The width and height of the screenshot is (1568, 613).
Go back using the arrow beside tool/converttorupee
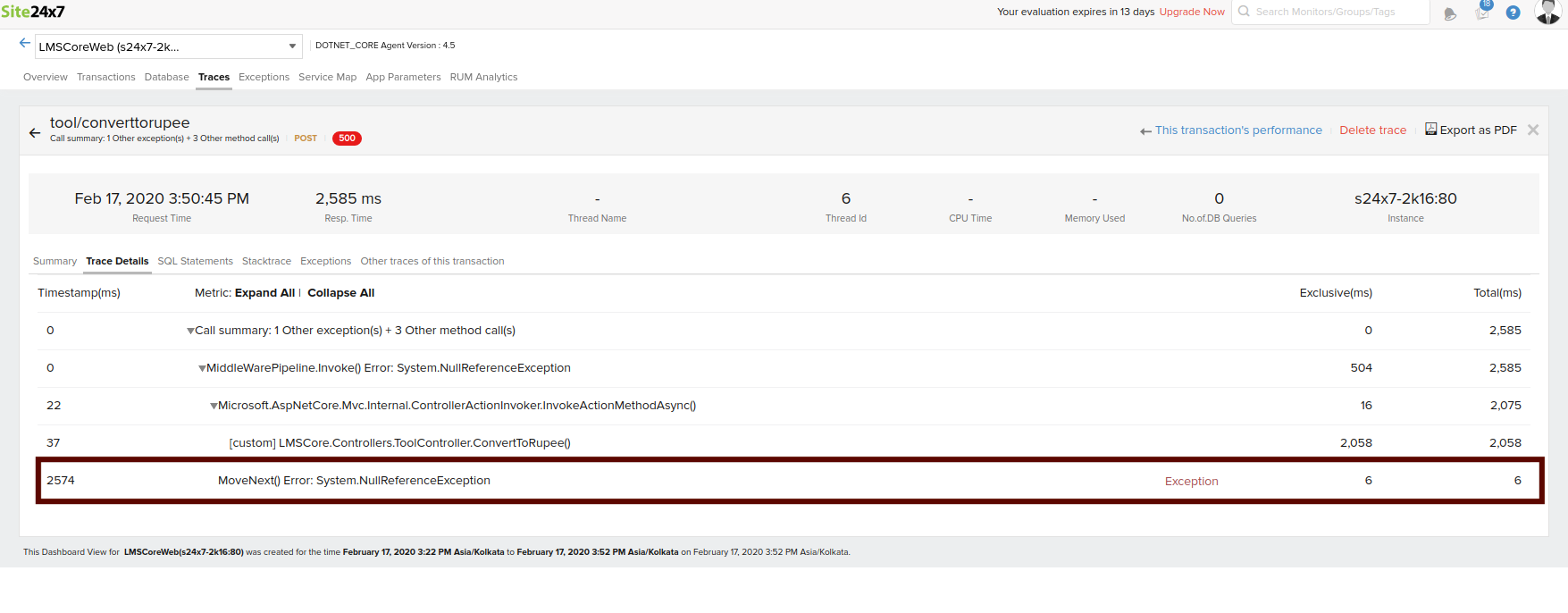(x=35, y=133)
